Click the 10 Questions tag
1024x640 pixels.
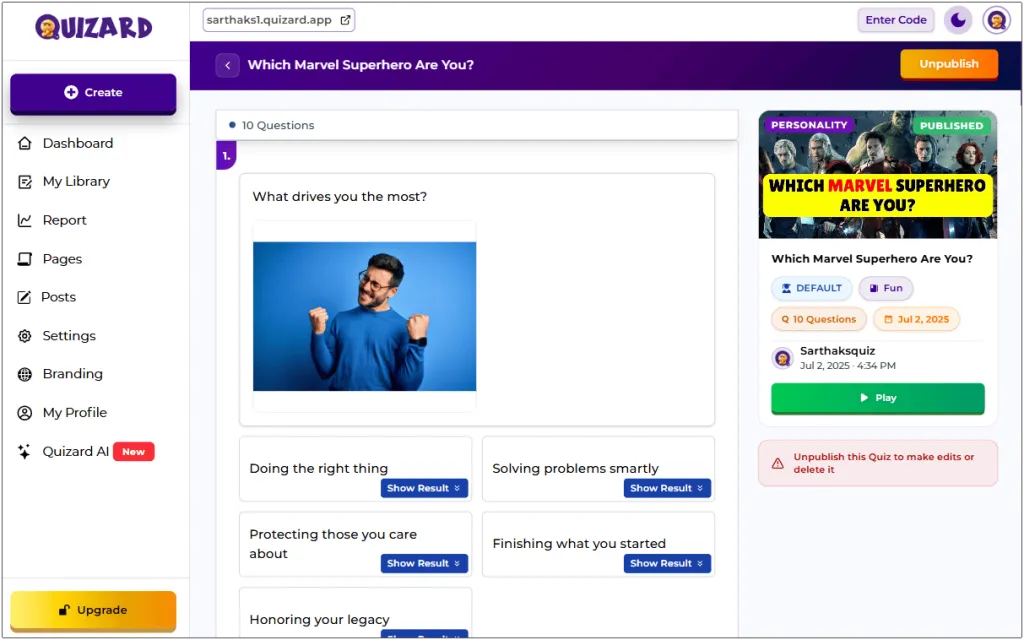[x=819, y=319]
